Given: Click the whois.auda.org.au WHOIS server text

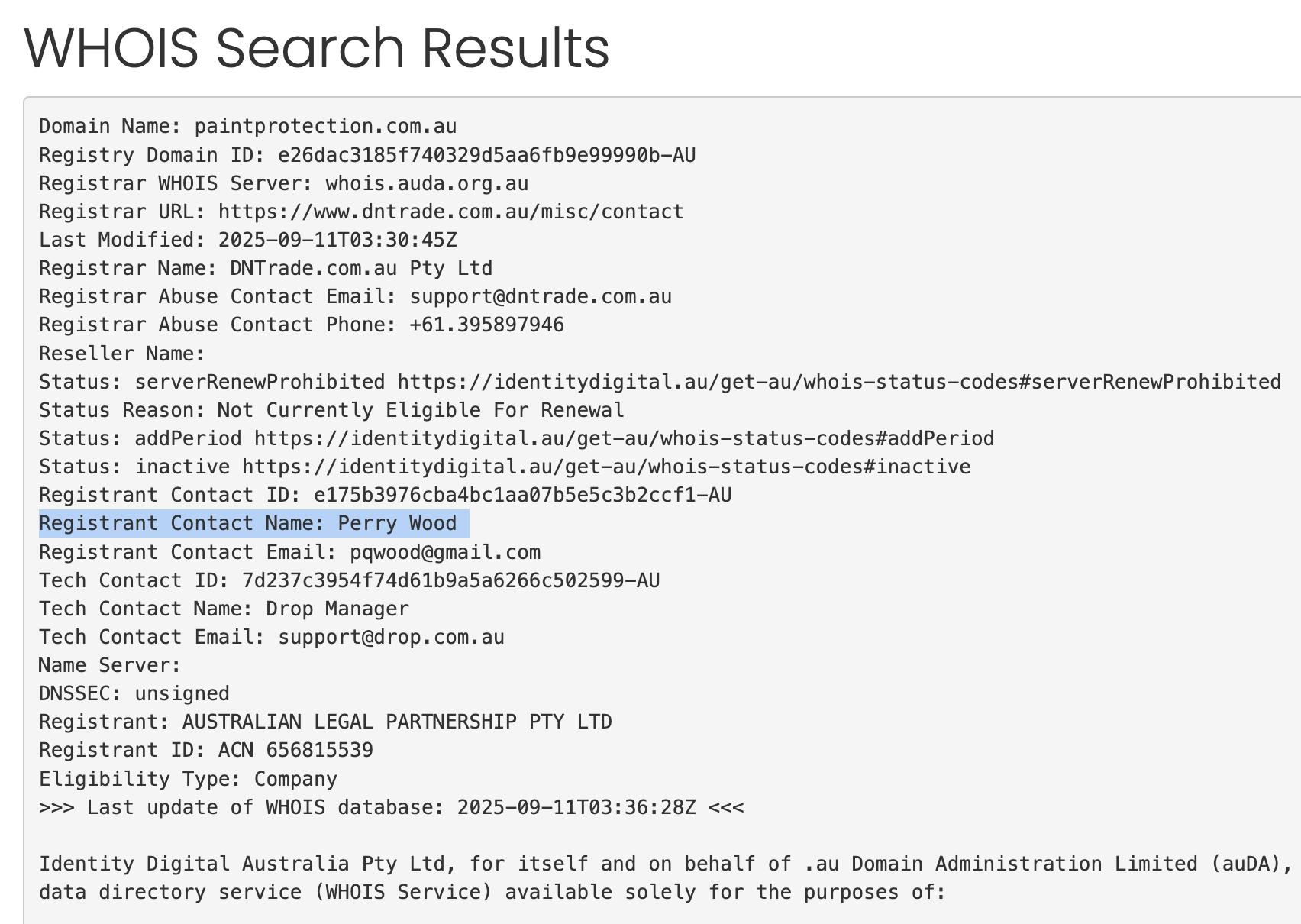Looking at the screenshot, I should (x=427, y=184).
